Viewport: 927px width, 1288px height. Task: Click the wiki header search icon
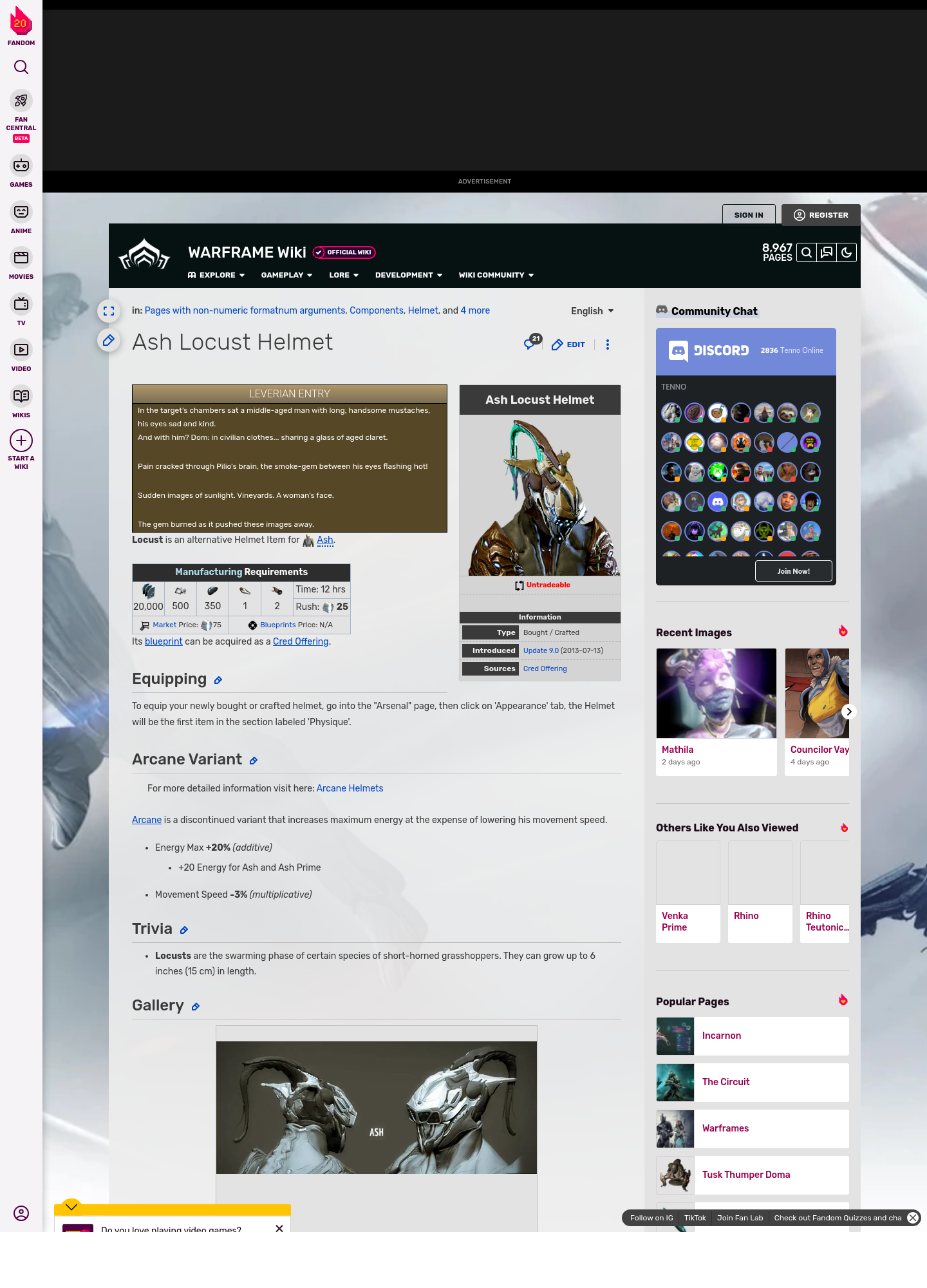(x=807, y=252)
